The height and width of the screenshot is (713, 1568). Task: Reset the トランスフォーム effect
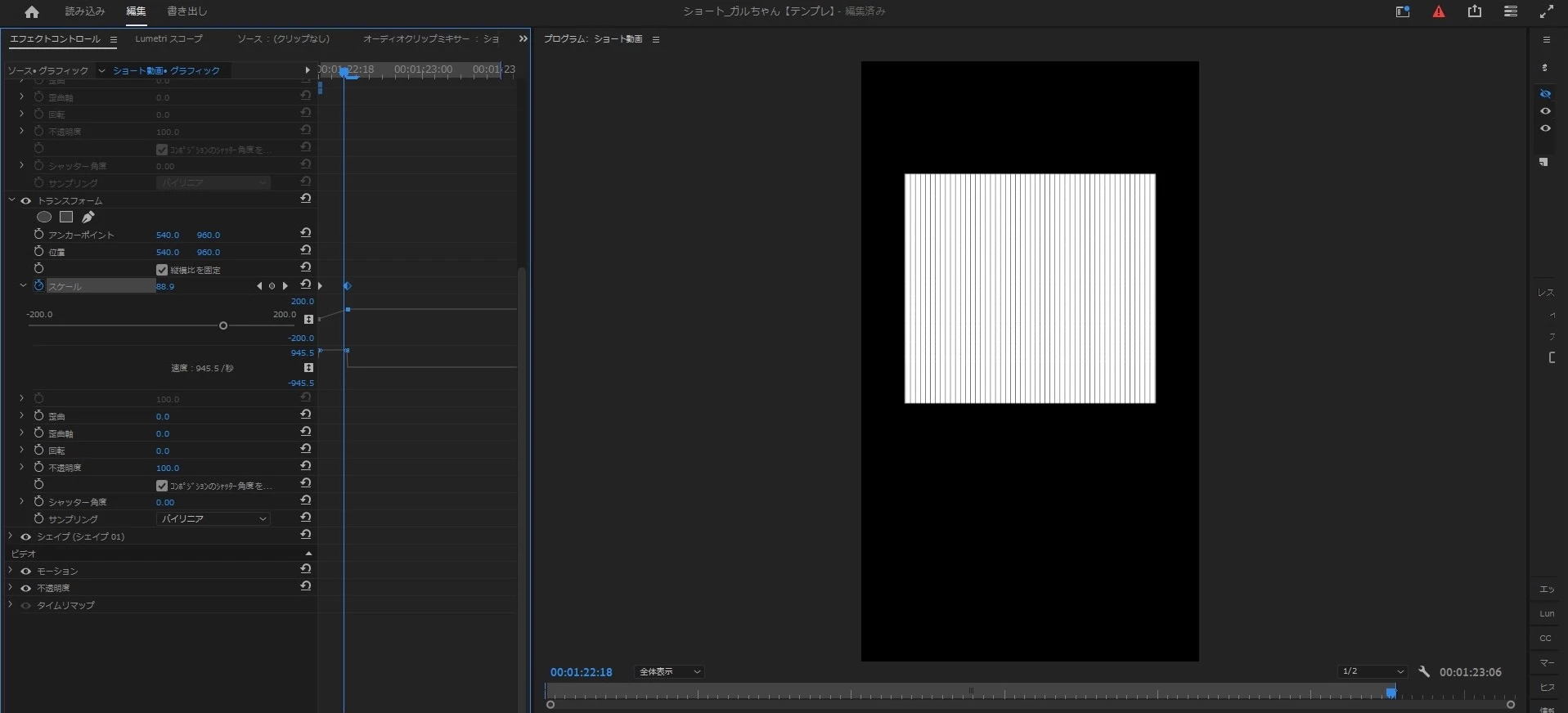coord(305,199)
